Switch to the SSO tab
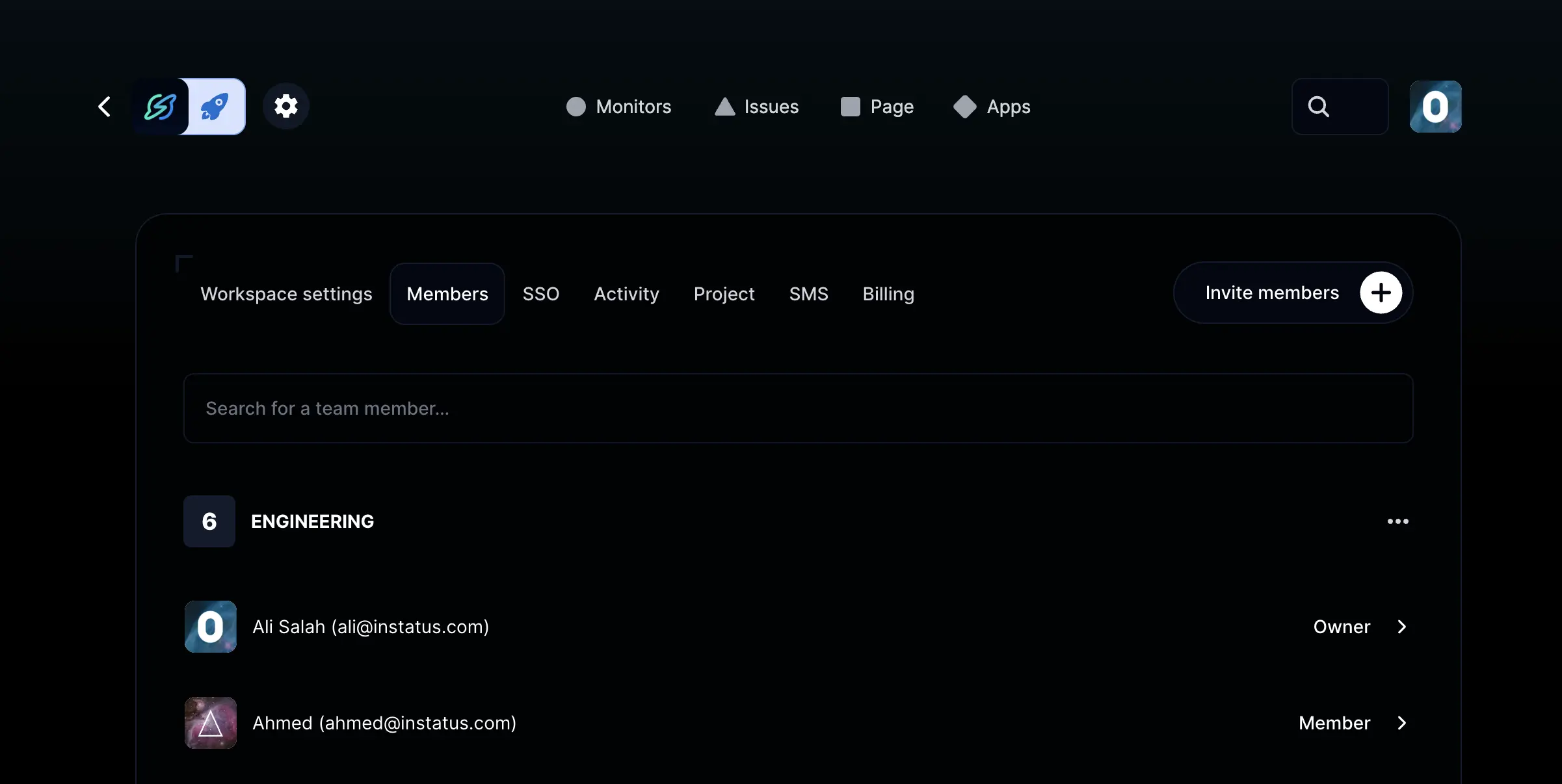The image size is (1562, 784). click(x=540, y=294)
